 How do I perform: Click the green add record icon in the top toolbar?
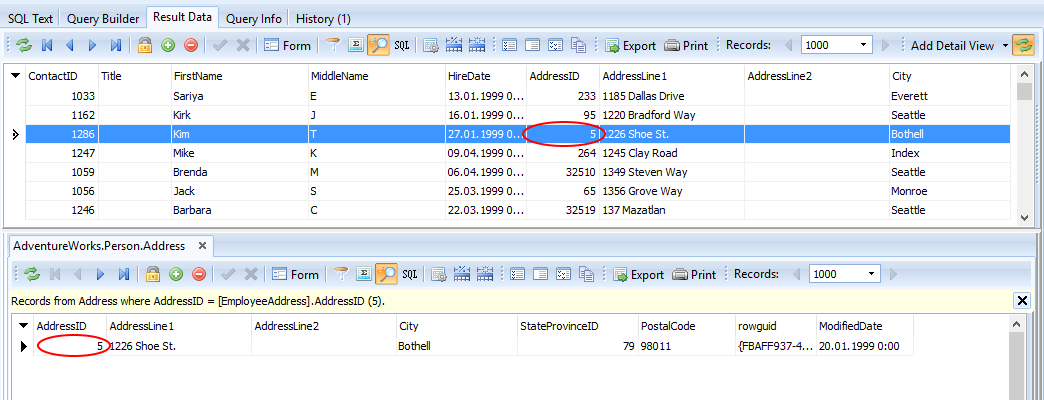(x=167, y=45)
